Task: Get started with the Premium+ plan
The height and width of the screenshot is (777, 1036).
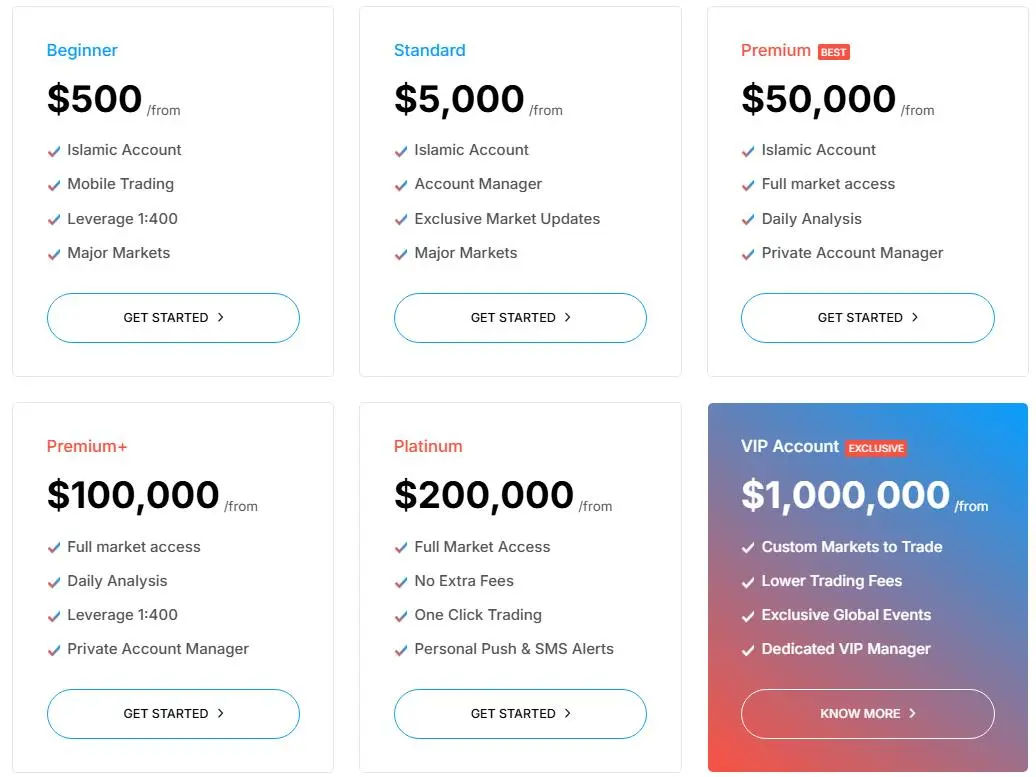Action: [x=173, y=714]
